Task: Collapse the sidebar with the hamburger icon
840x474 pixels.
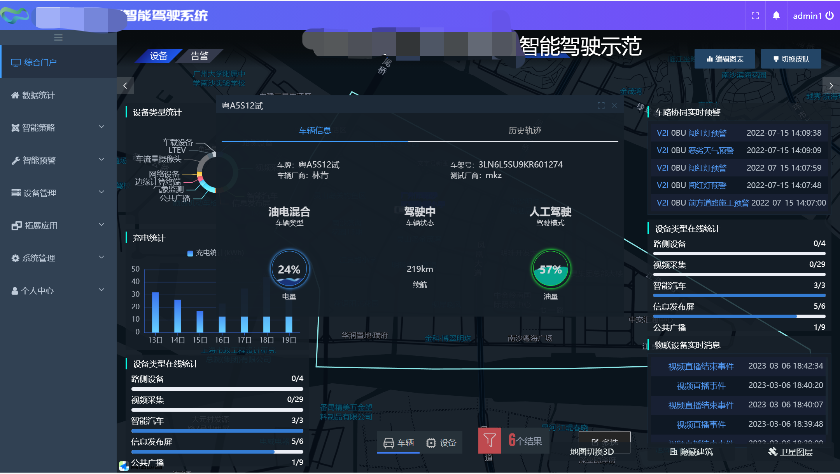Action: coord(58,38)
